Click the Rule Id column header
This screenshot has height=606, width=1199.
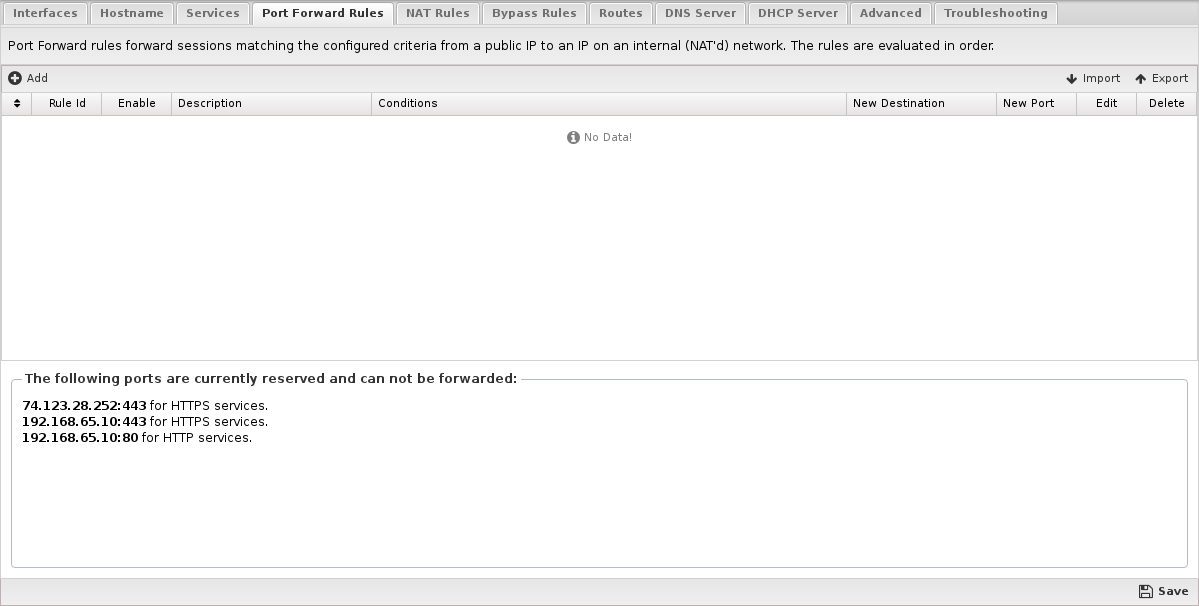[67, 103]
